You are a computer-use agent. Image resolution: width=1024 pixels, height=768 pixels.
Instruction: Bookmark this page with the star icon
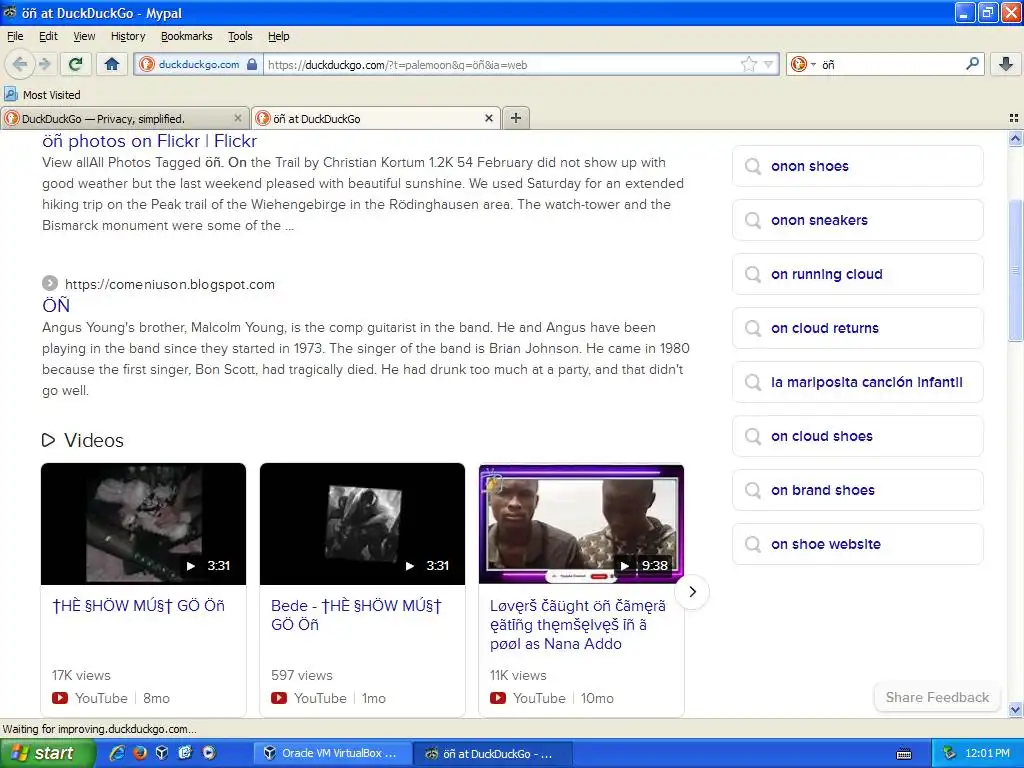point(748,64)
